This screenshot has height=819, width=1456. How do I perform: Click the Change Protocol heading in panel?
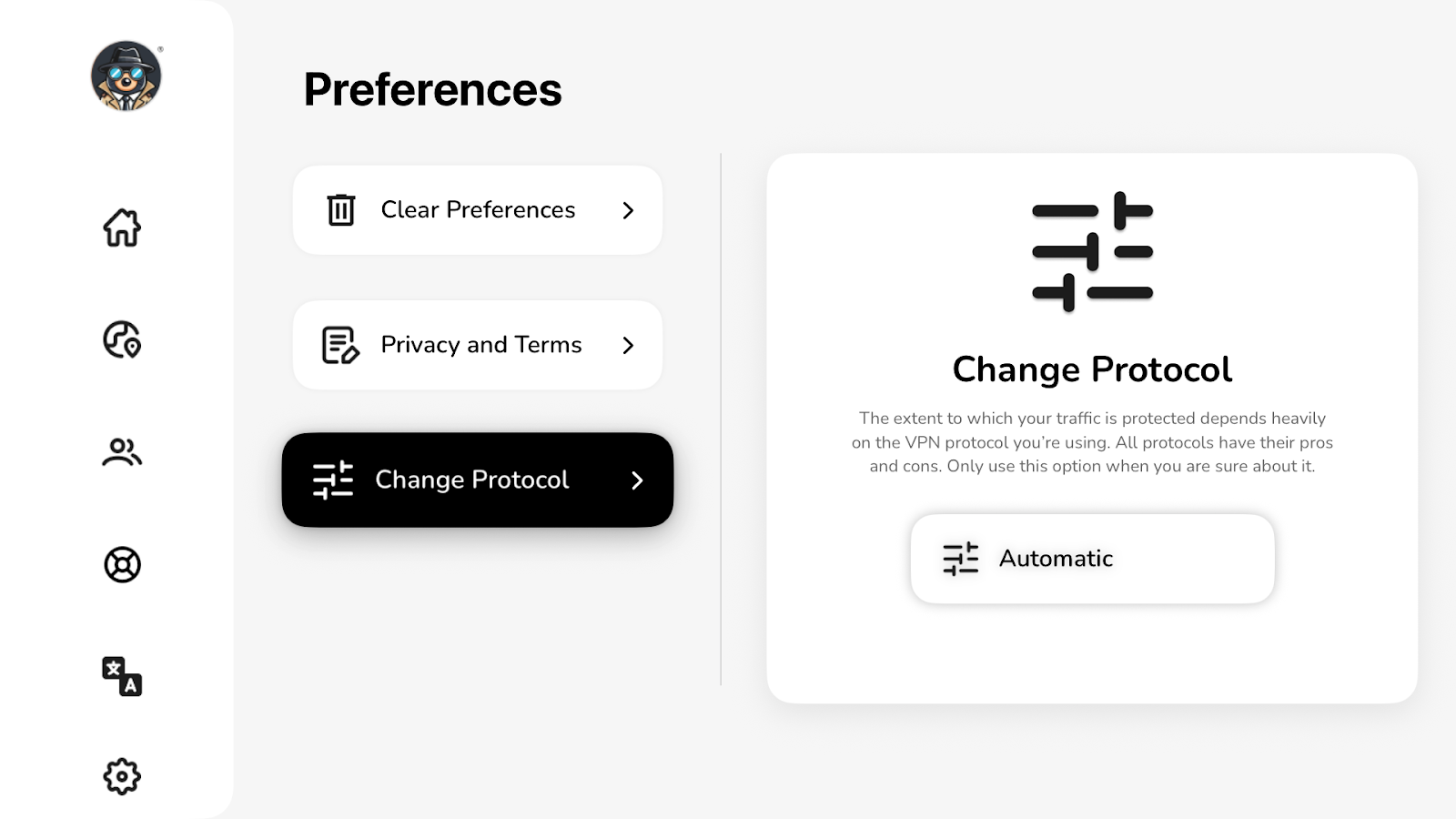click(x=1092, y=369)
